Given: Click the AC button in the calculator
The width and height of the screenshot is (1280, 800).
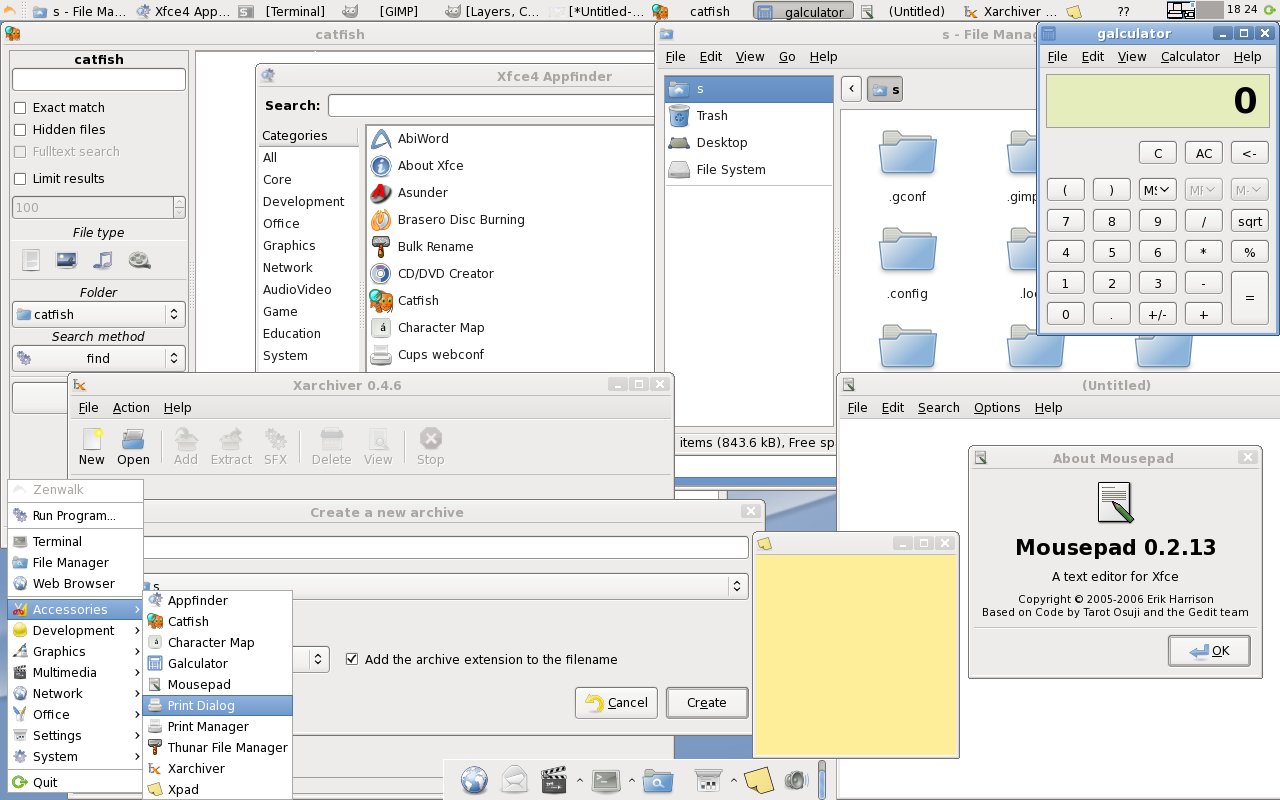Looking at the screenshot, I should (1204, 153).
